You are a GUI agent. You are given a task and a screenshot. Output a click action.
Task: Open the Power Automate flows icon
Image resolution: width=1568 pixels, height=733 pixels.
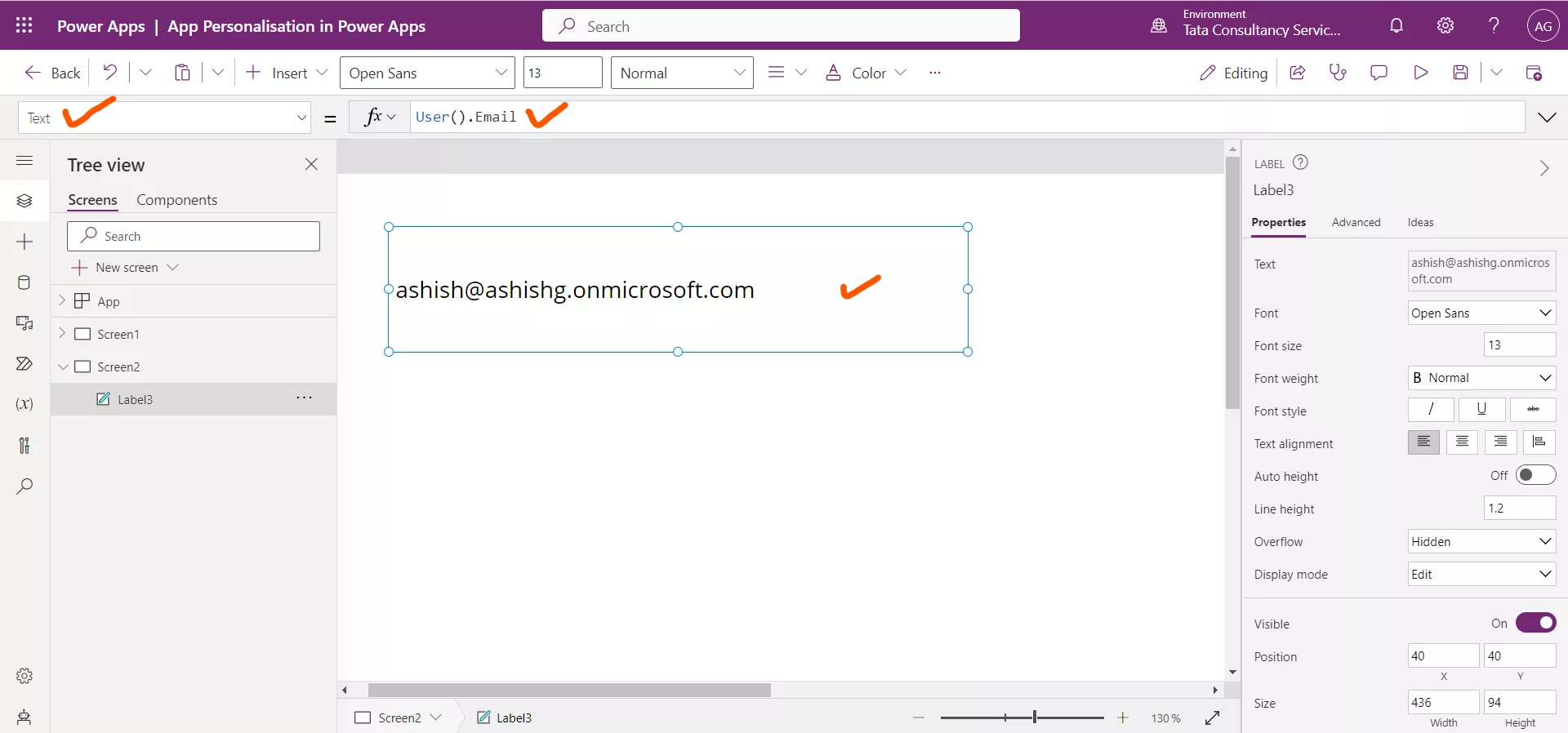pos(24,364)
